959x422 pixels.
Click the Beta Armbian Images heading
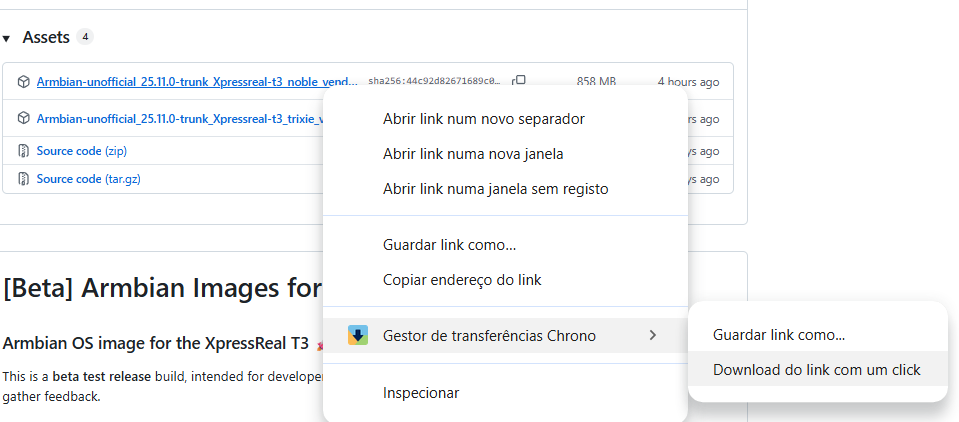(x=163, y=288)
